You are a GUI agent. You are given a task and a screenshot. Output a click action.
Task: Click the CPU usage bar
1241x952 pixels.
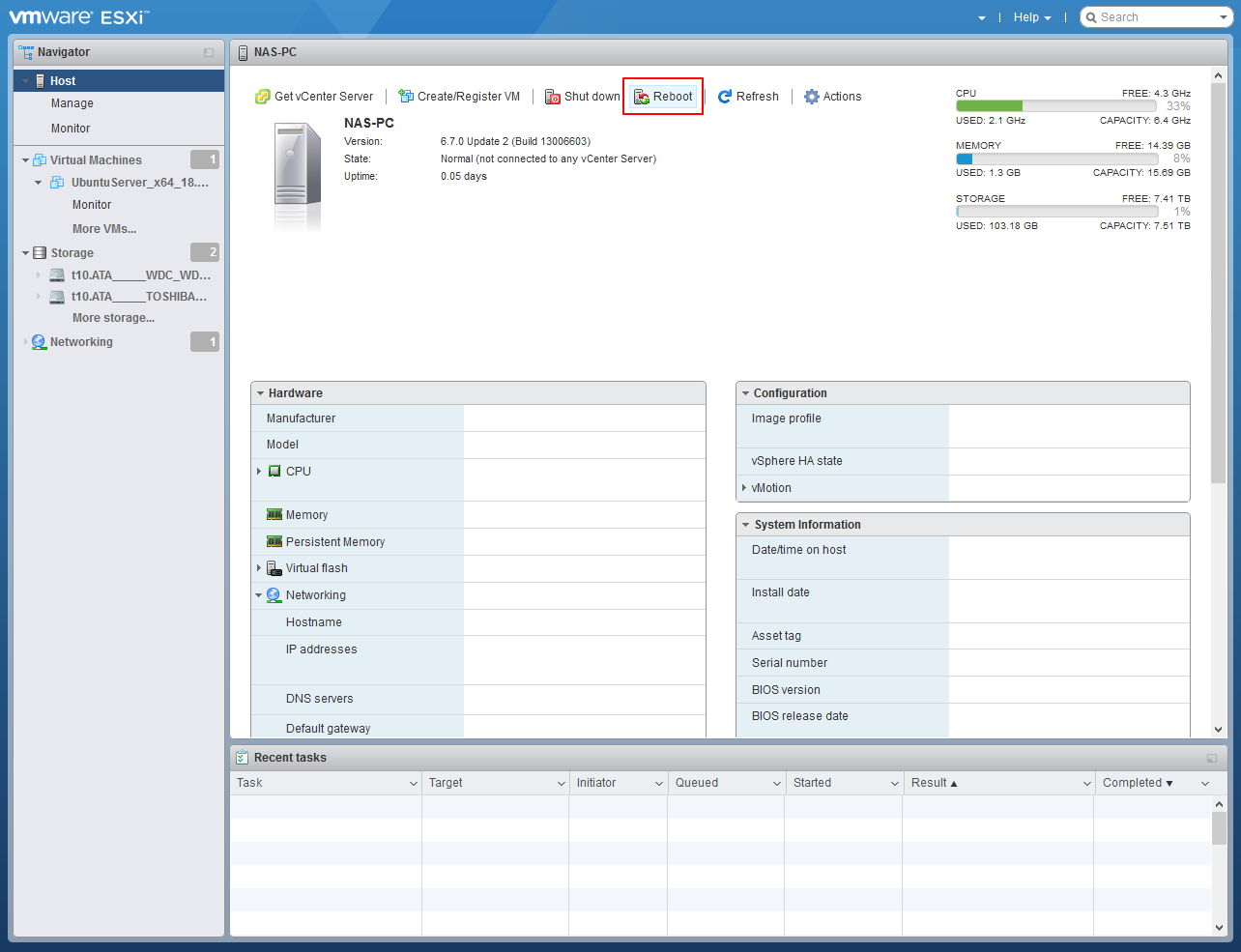click(x=1056, y=106)
